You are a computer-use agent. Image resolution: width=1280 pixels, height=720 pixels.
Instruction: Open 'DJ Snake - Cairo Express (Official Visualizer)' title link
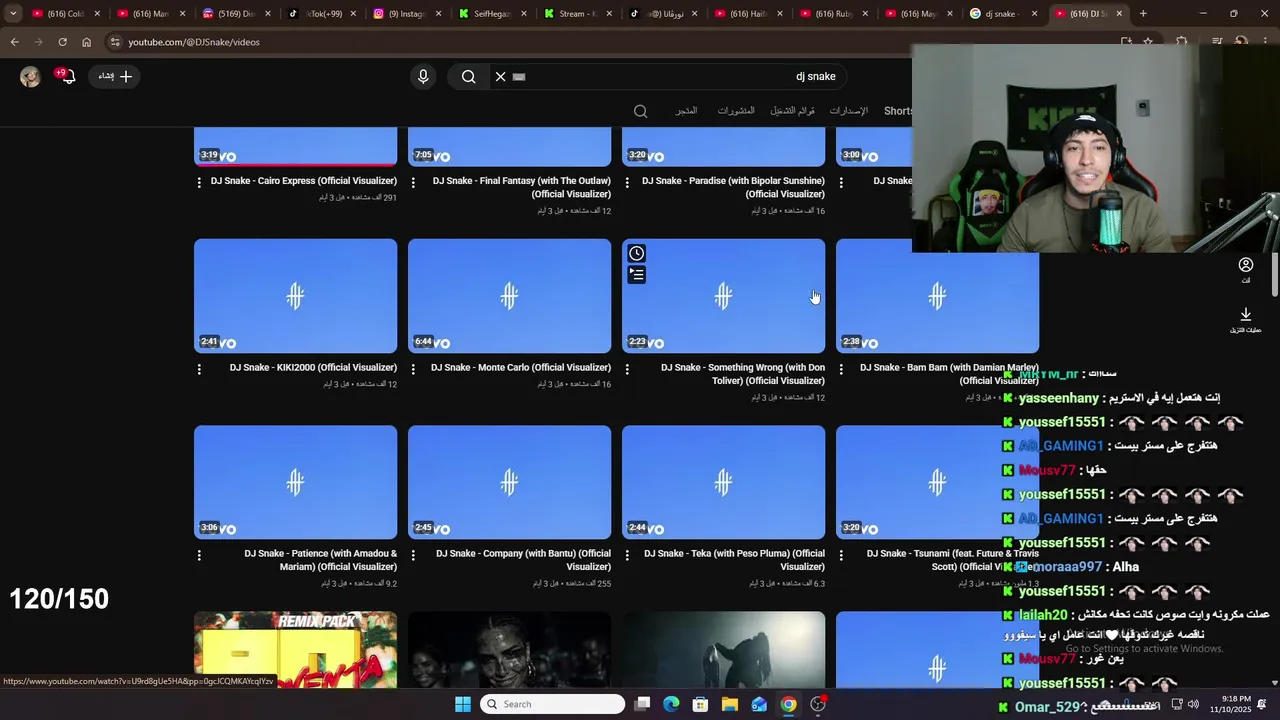click(304, 181)
